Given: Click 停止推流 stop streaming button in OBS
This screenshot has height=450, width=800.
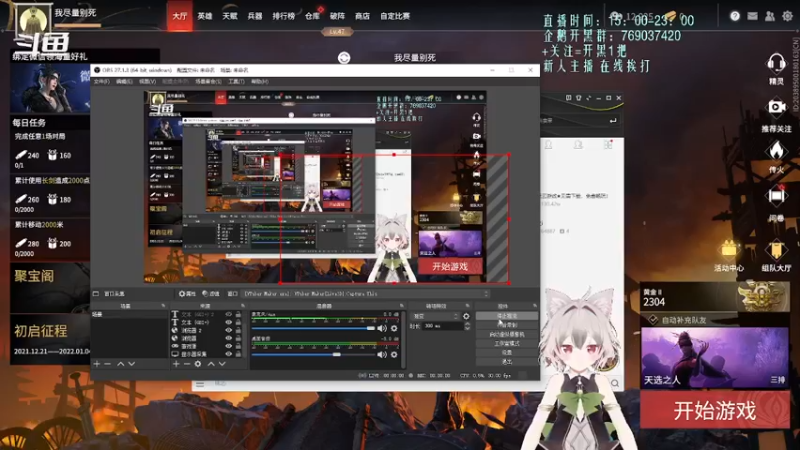Looking at the screenshot, I should [507, 316].
